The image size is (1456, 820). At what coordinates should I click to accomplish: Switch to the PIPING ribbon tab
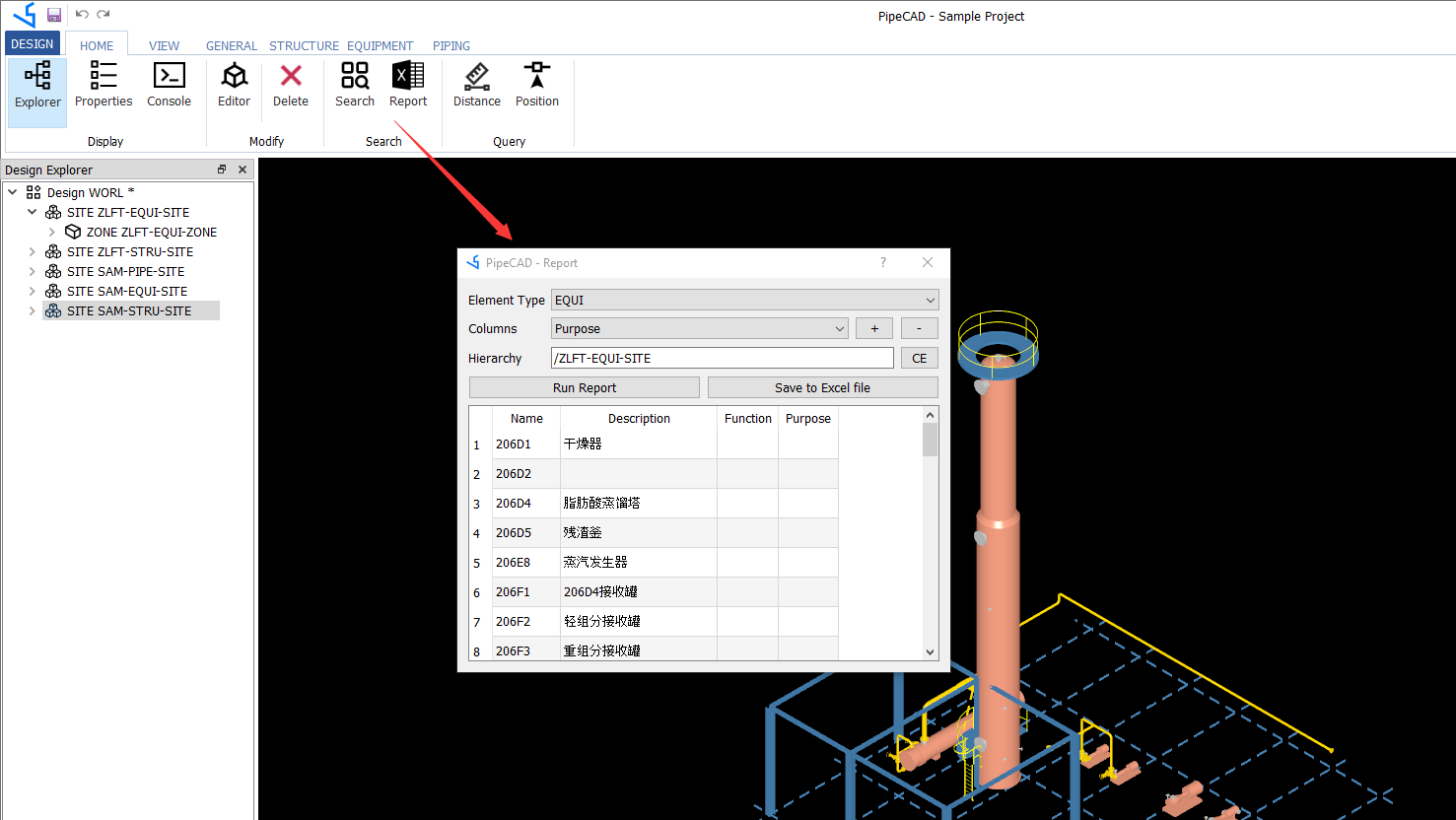[451, 45]
